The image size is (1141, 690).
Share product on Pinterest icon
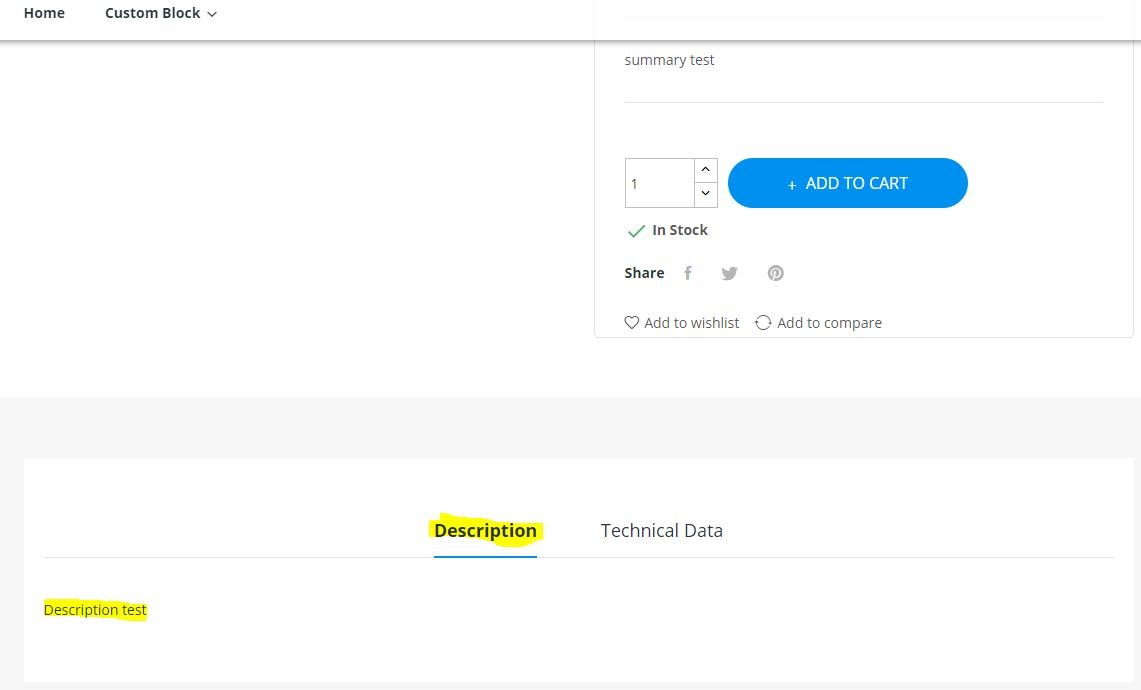point(776,273)
